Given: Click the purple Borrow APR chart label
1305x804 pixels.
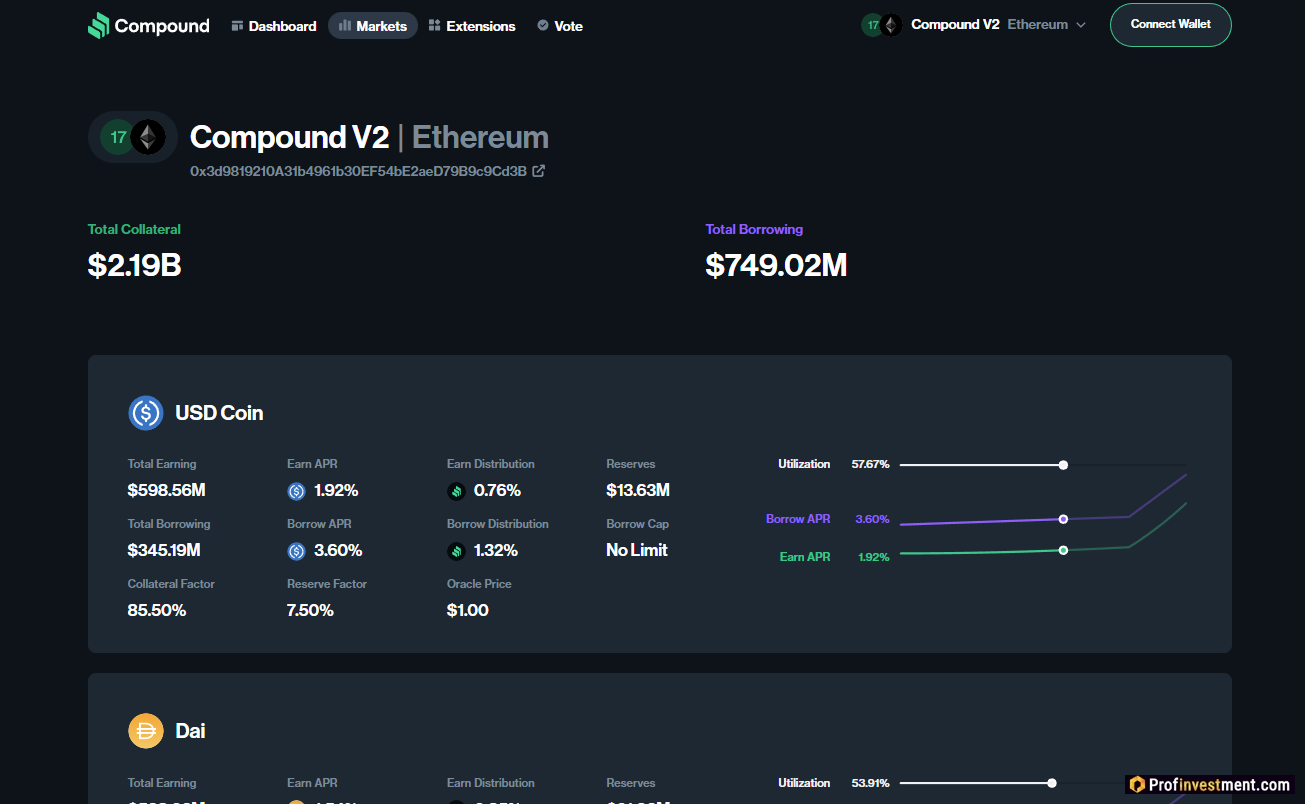Looking at the screenshot, I should [x=798, y=519].
